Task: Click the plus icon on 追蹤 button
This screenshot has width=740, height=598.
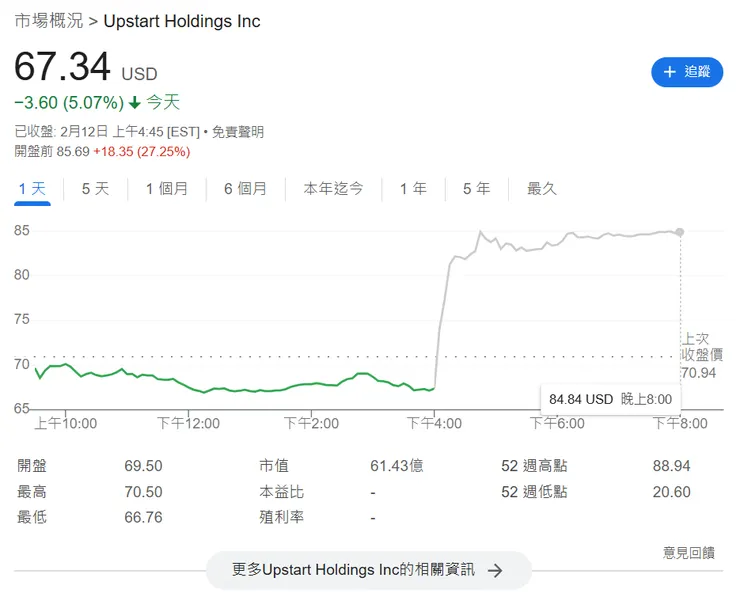Action: point(670,72)
